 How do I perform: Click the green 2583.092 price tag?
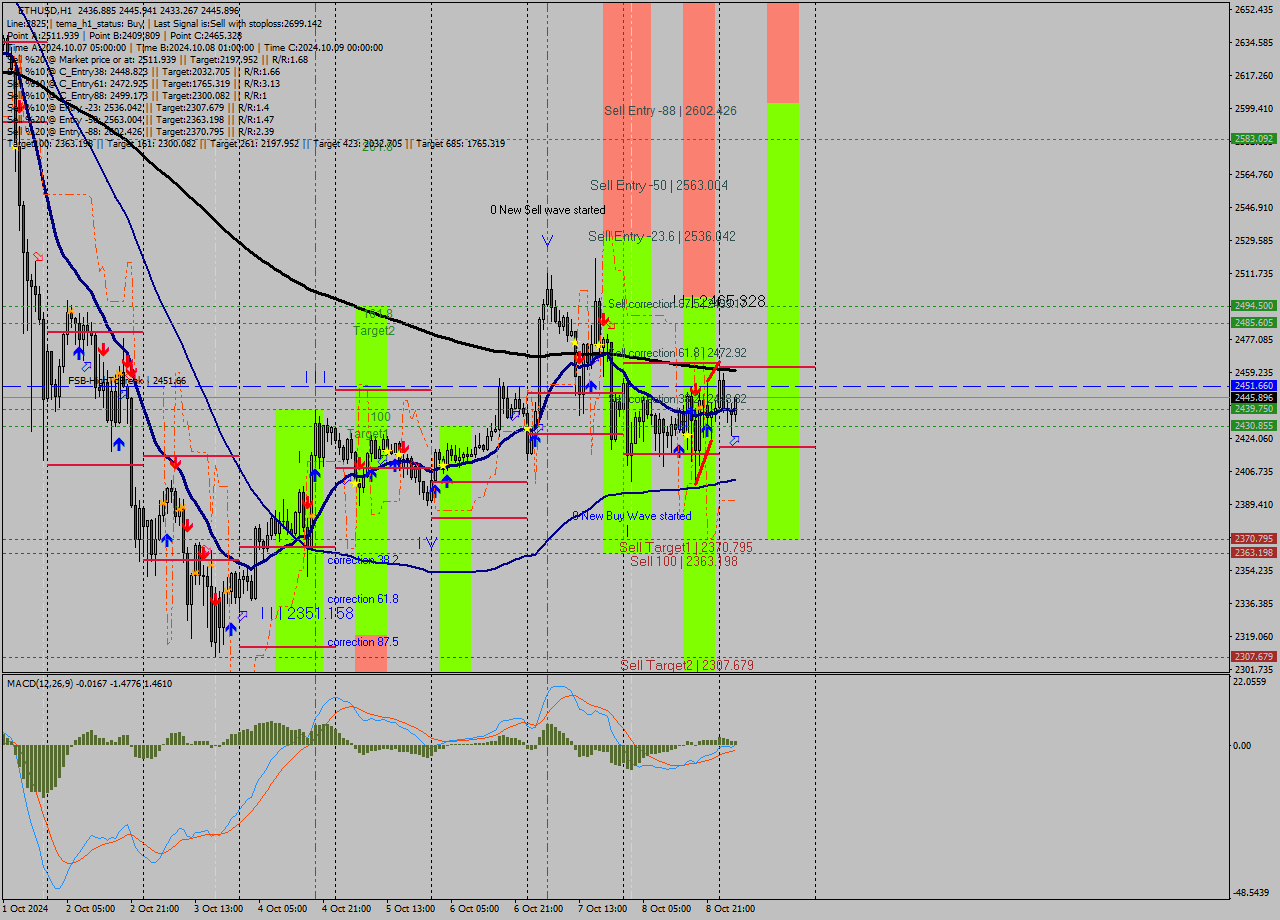pyautogui.click(x=1253, y=139)
